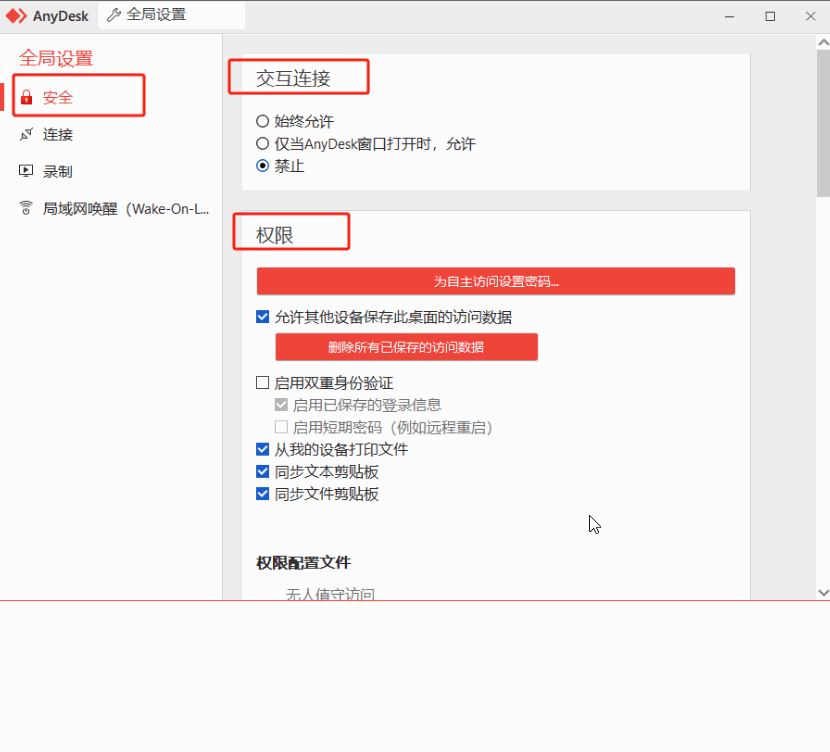The image size is (830, 752).
Task: Click the scrollbar down arrow
Action: click(x=823, y=592)
